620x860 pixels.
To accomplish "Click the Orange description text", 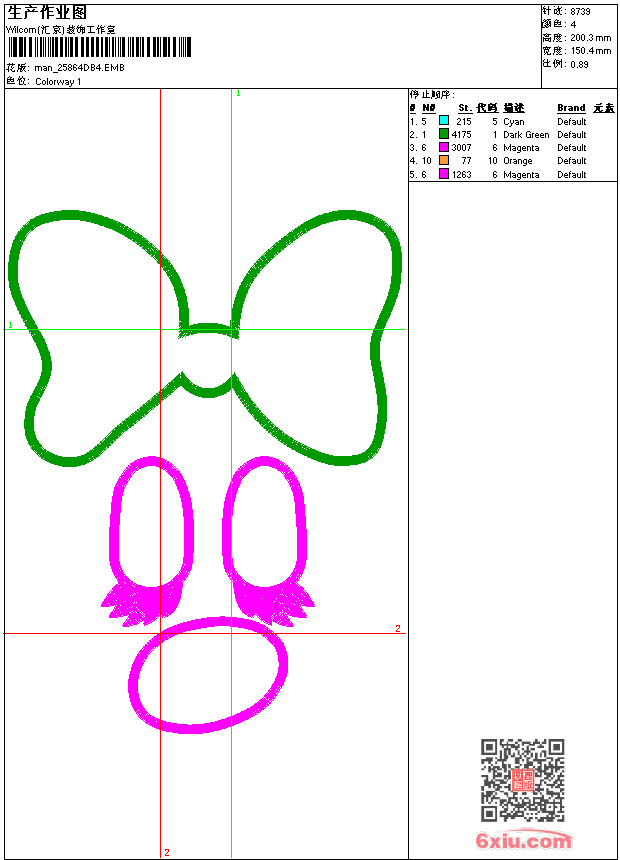I will tap(517, 161).
